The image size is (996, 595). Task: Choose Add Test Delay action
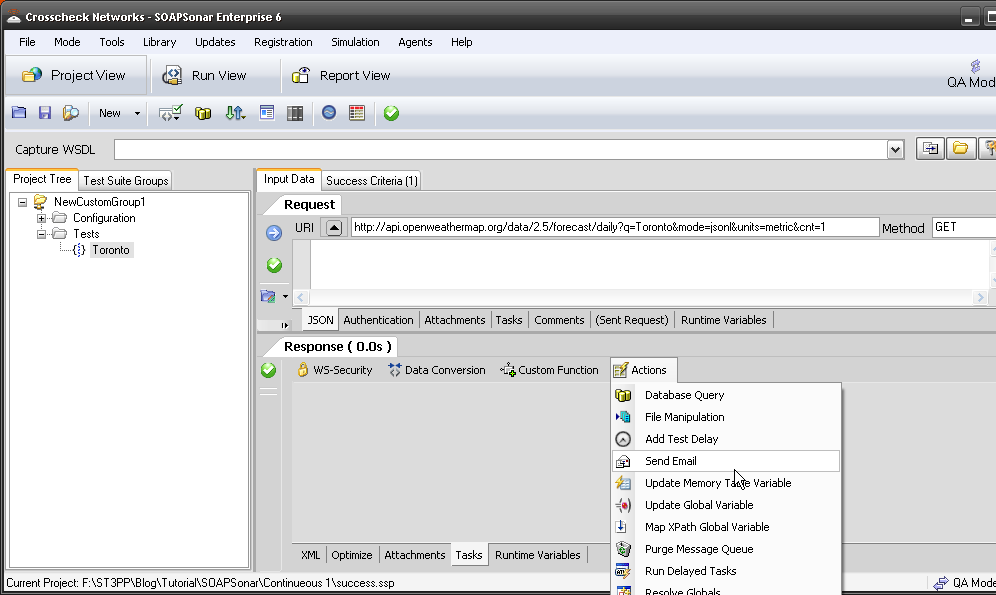pos(726,439)
